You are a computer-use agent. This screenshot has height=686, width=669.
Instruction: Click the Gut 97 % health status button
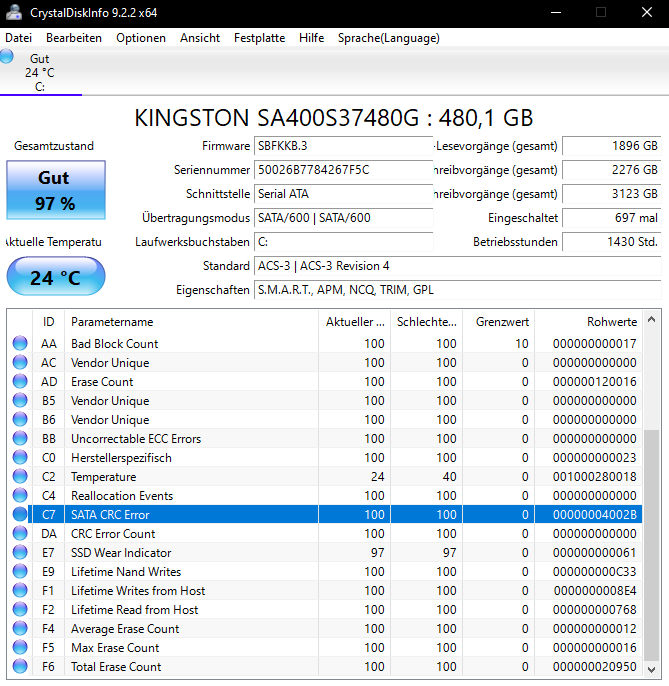(x=56, y=190)
